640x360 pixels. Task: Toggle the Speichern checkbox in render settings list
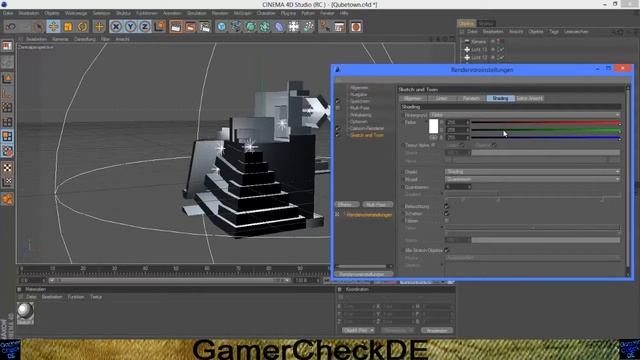(x=338, y=101)
